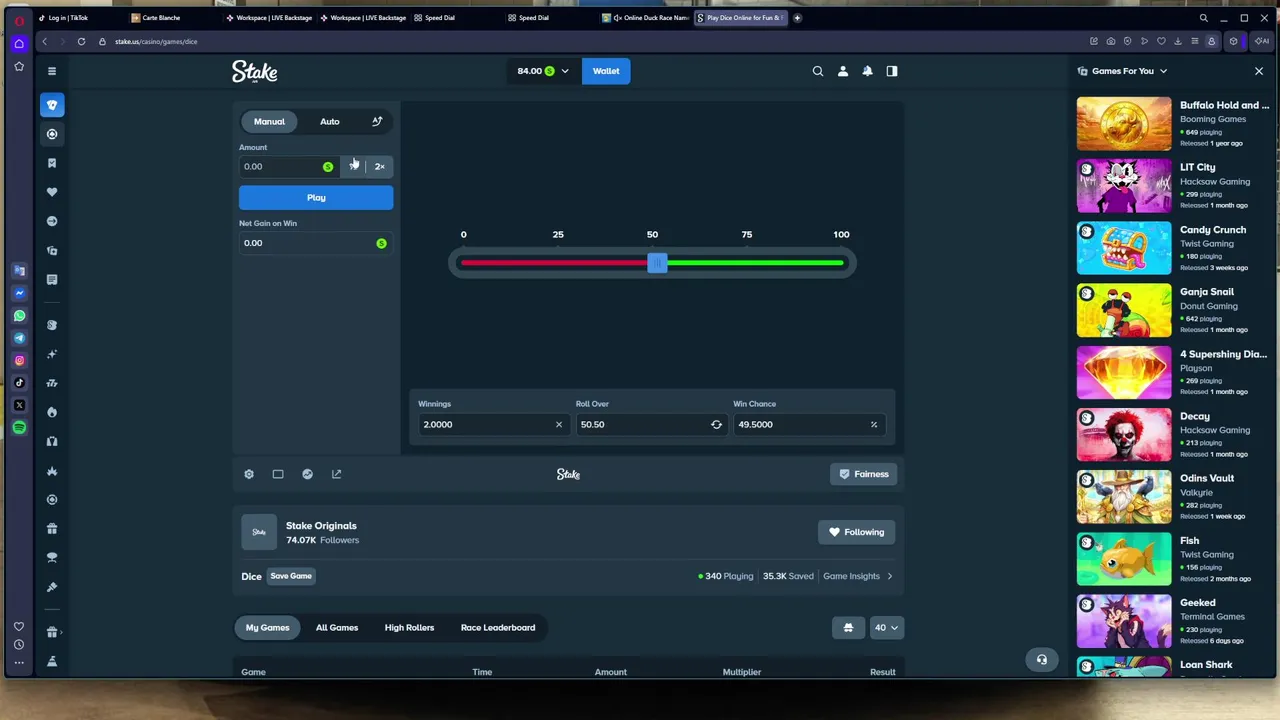This screenshot has height=720, width=1280.
Task: Open live stats icon below the game
Action: (x=307, y=474)
